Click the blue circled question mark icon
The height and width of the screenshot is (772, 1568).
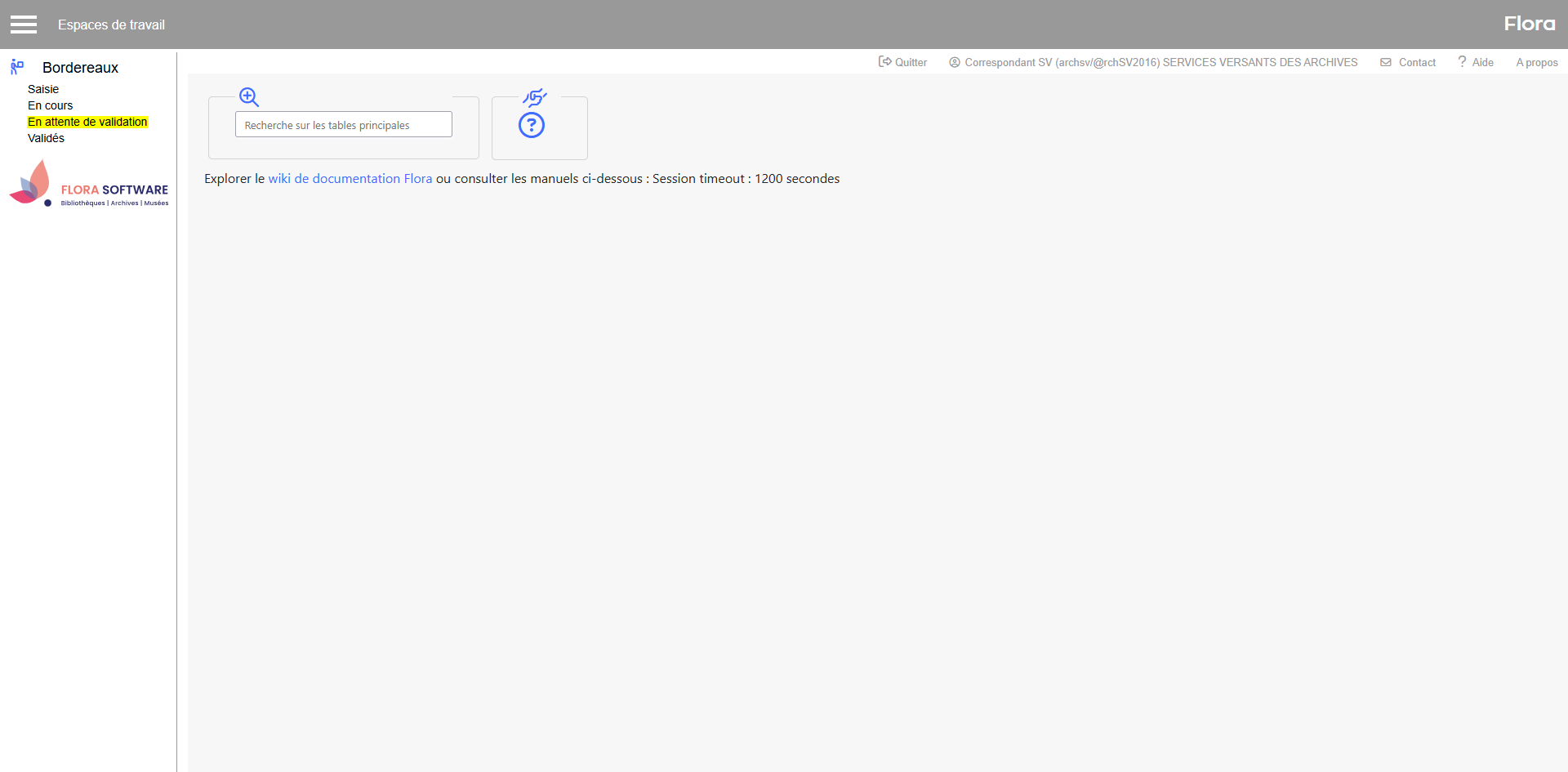(x=532, y=125)
